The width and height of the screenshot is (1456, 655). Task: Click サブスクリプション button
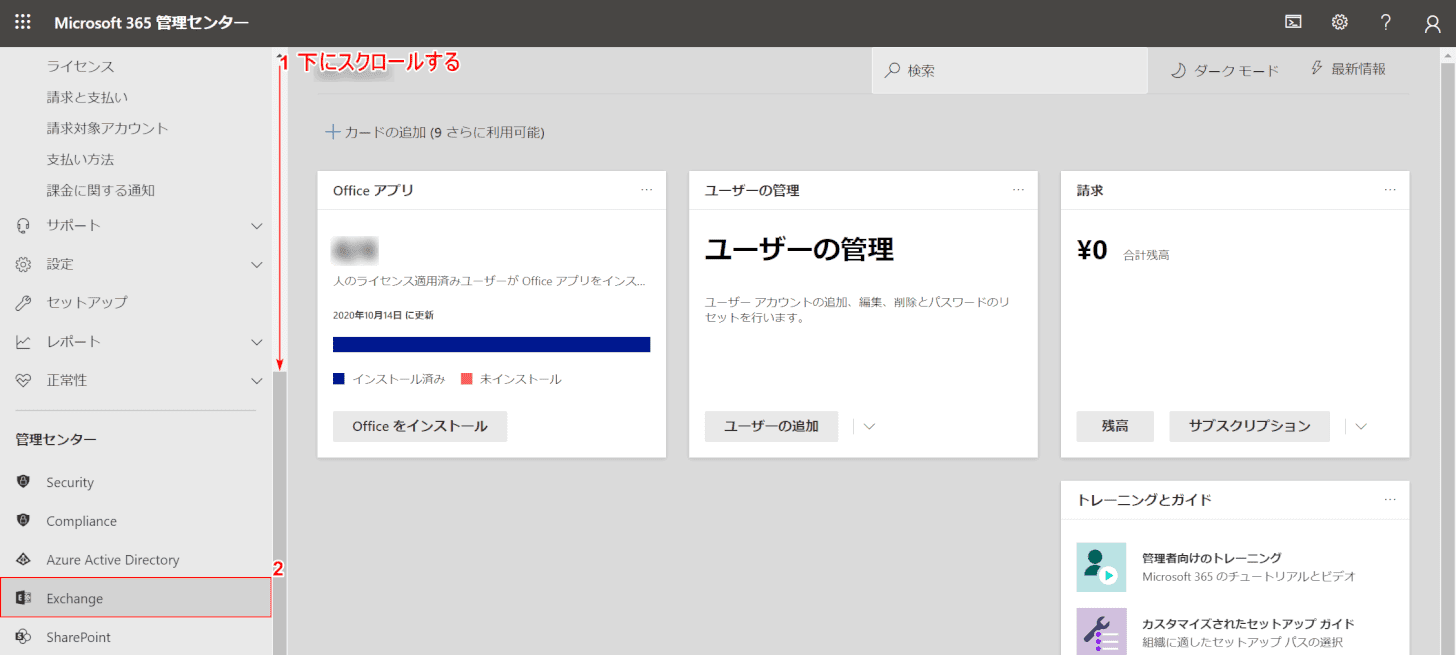point(1249,426)
